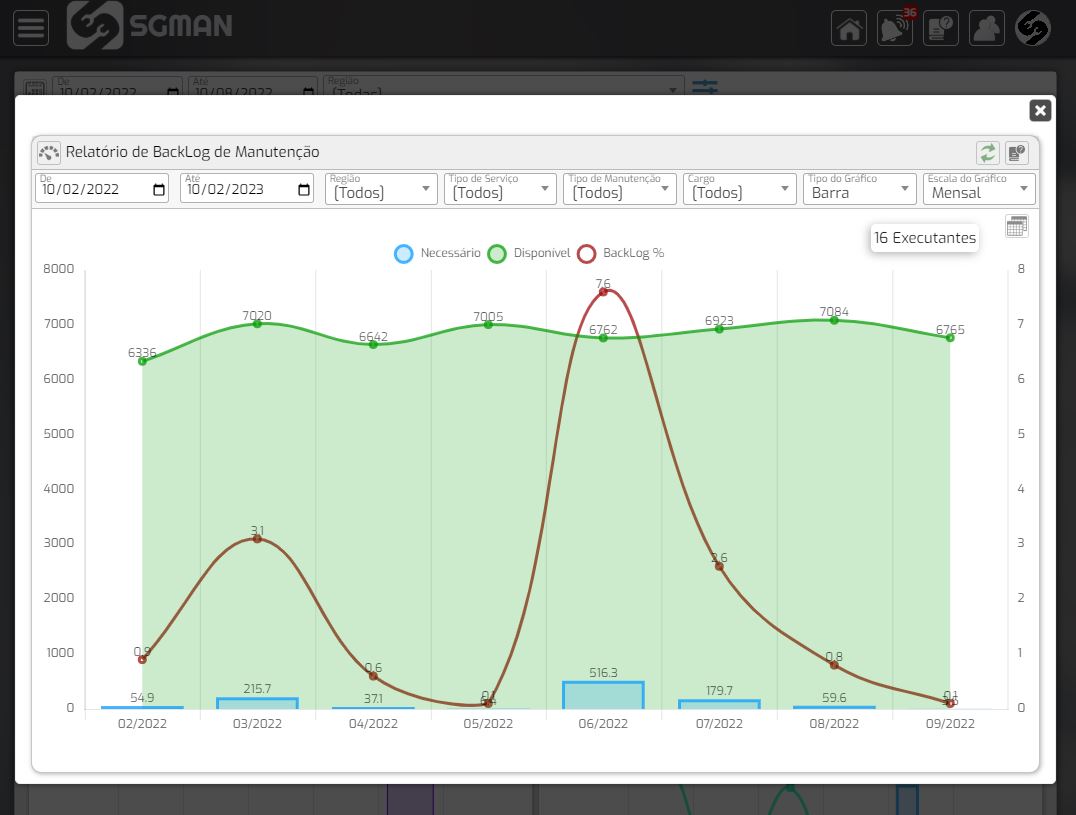Toggle the Necessário legend series
The width and height of the screenshot is (1076, 815).
pyautogui.click(x=438, y=254)
